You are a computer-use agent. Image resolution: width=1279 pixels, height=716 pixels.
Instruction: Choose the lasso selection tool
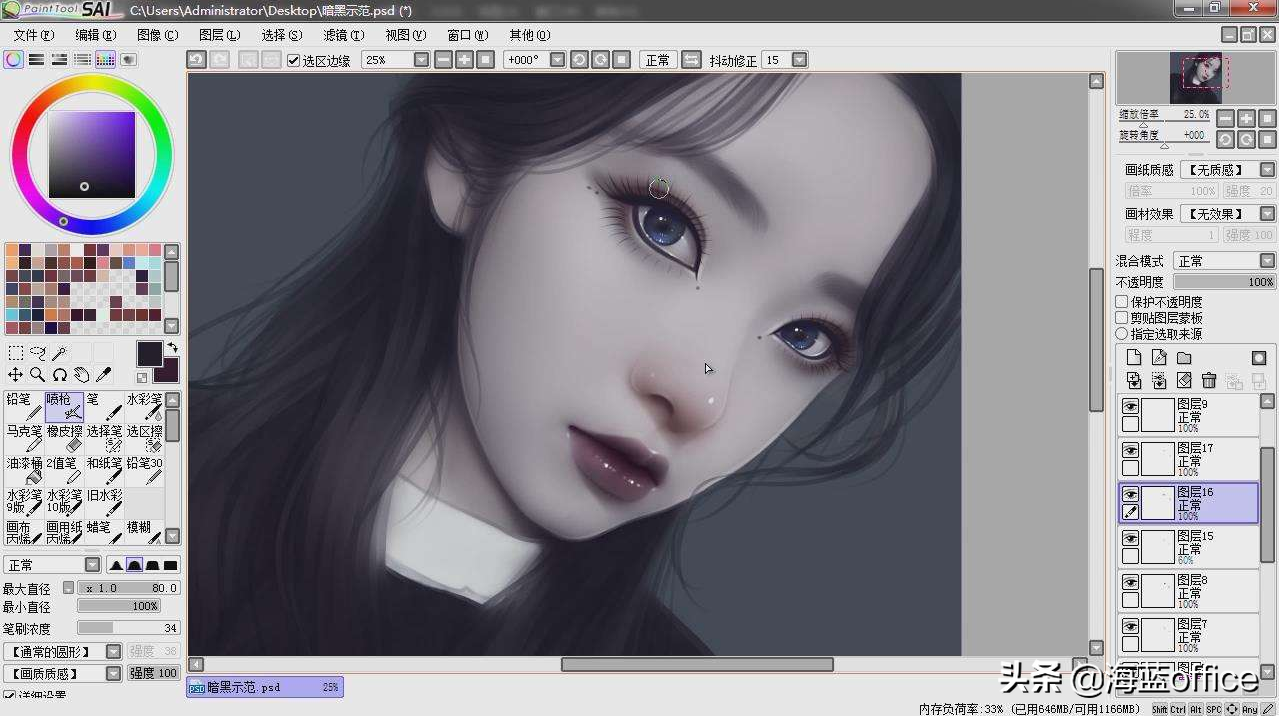[x=38, y=353]
